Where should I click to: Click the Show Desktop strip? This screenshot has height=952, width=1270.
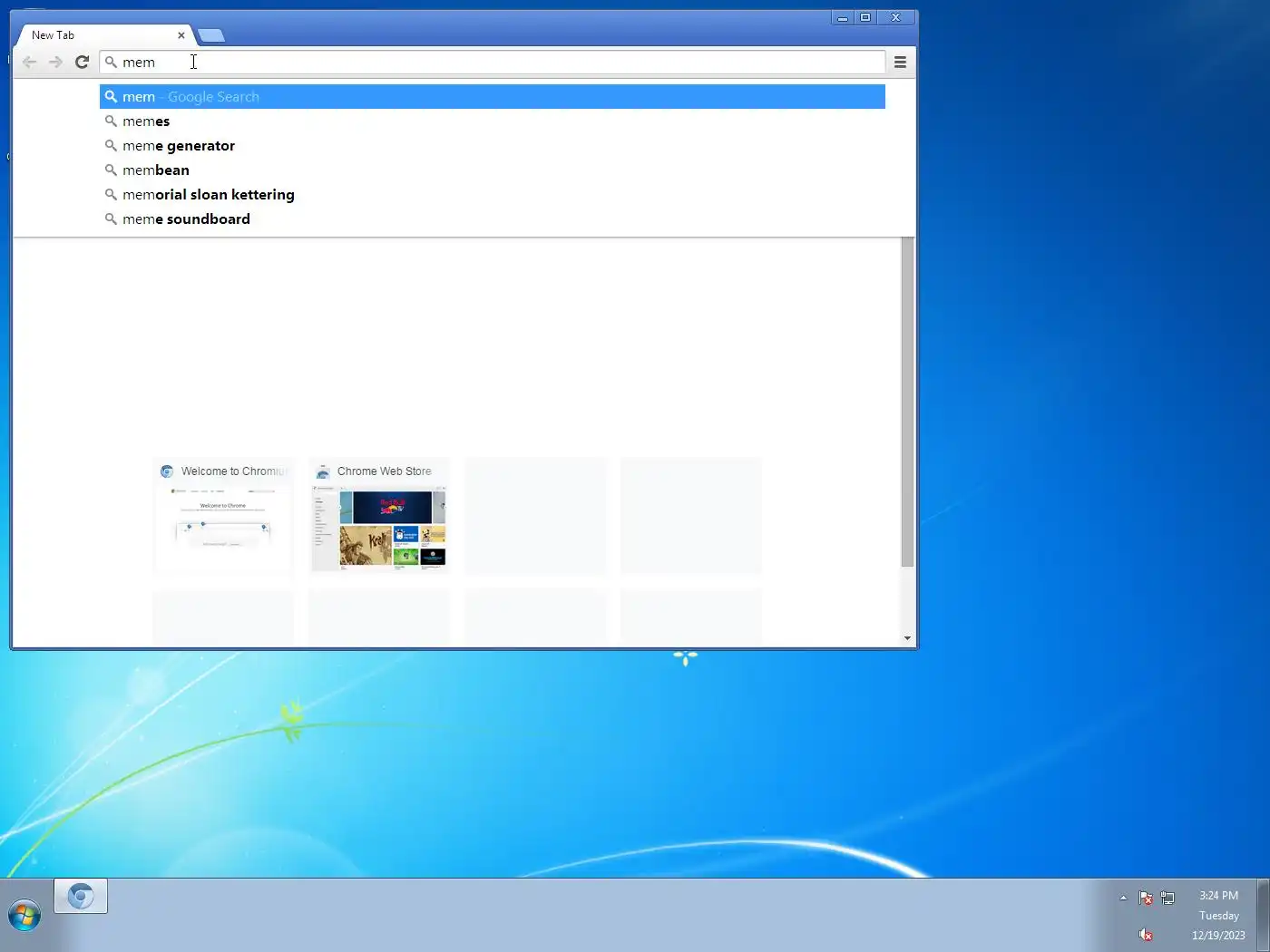tap(1263, 915)
